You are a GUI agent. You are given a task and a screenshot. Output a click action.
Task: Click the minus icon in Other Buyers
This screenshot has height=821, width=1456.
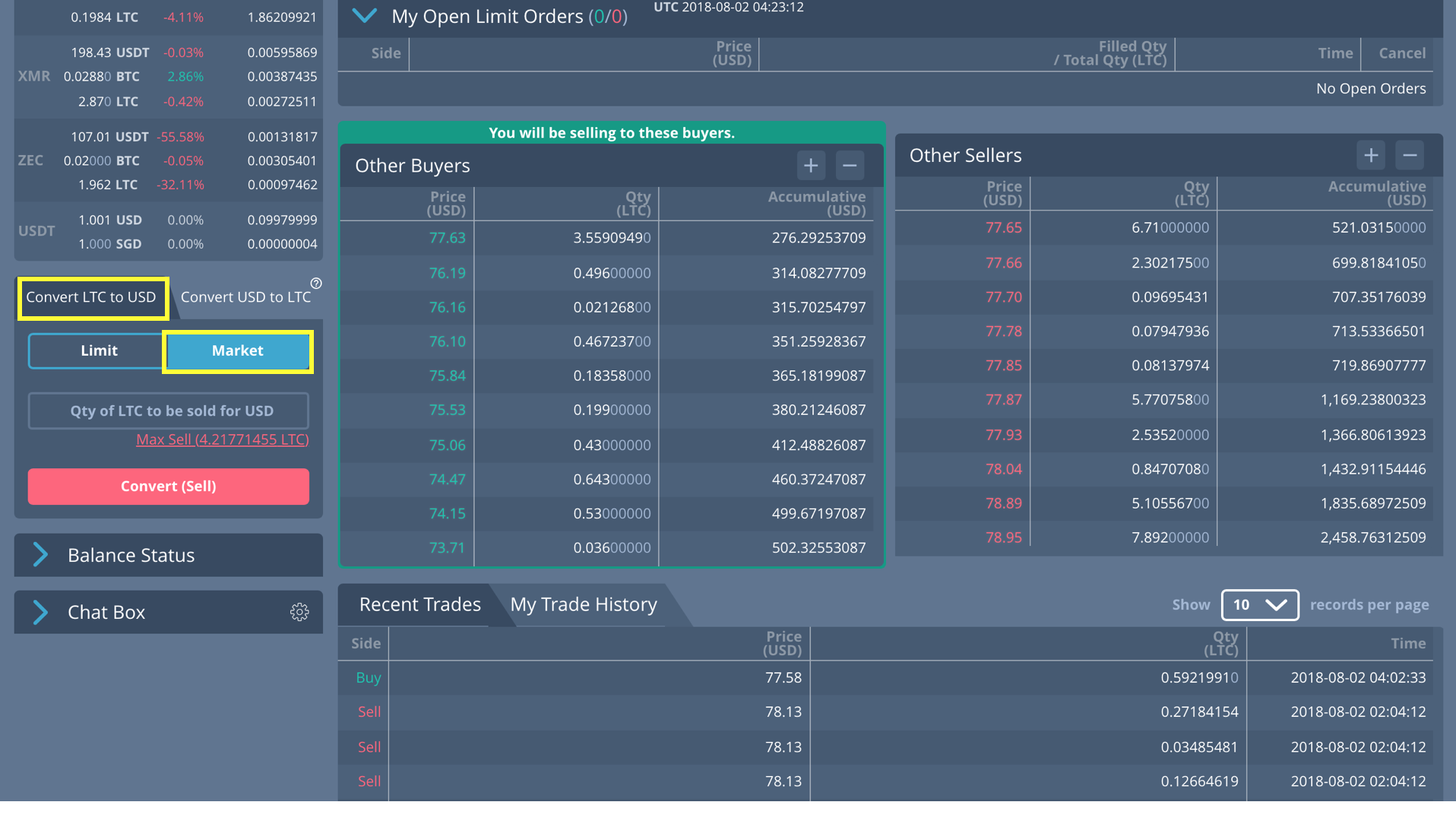(x=850, y=165)
